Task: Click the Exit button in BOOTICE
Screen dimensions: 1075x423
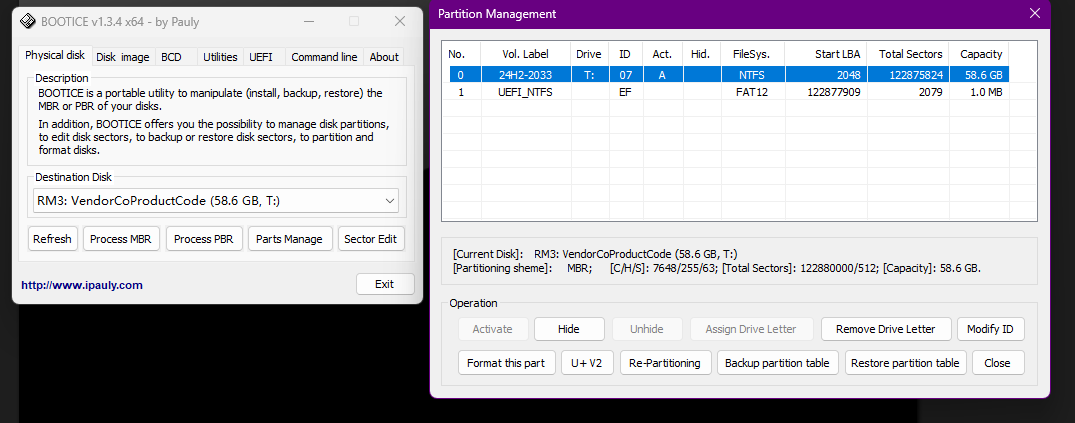Action: [x=385, y=284]
